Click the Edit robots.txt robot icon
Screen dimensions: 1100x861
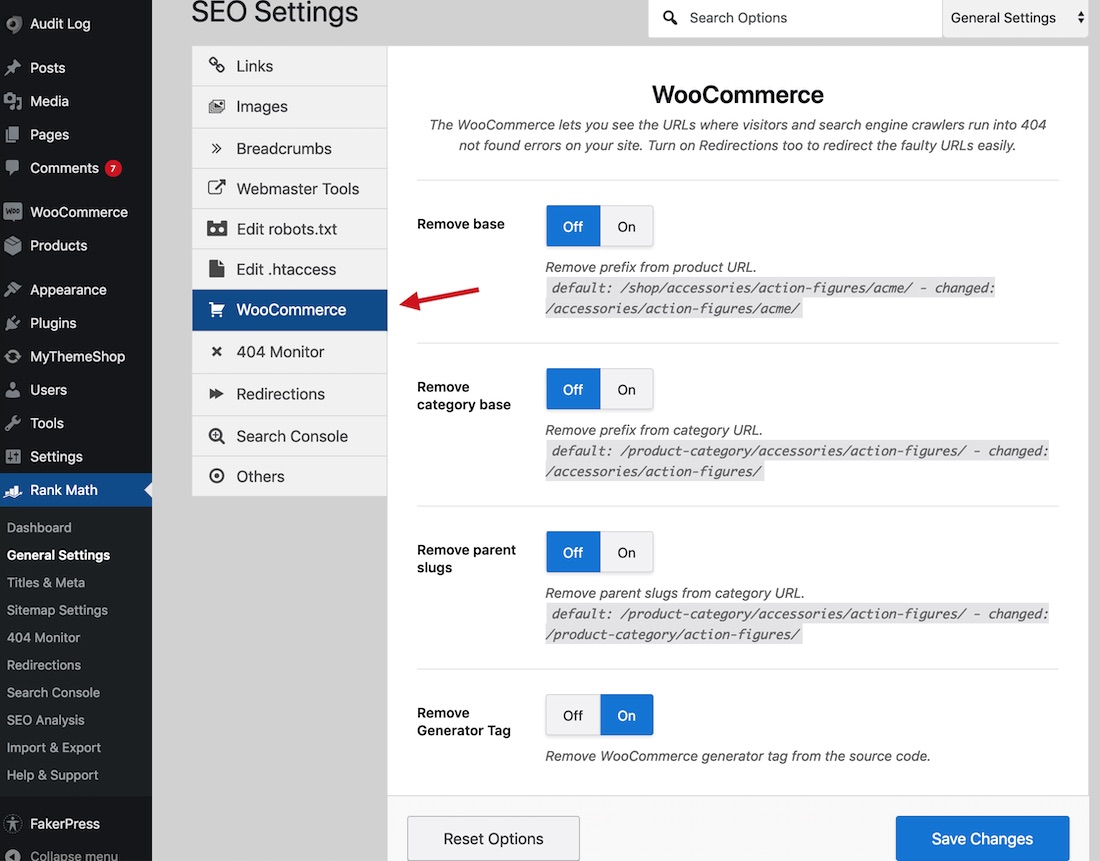[x=216, y=229]
